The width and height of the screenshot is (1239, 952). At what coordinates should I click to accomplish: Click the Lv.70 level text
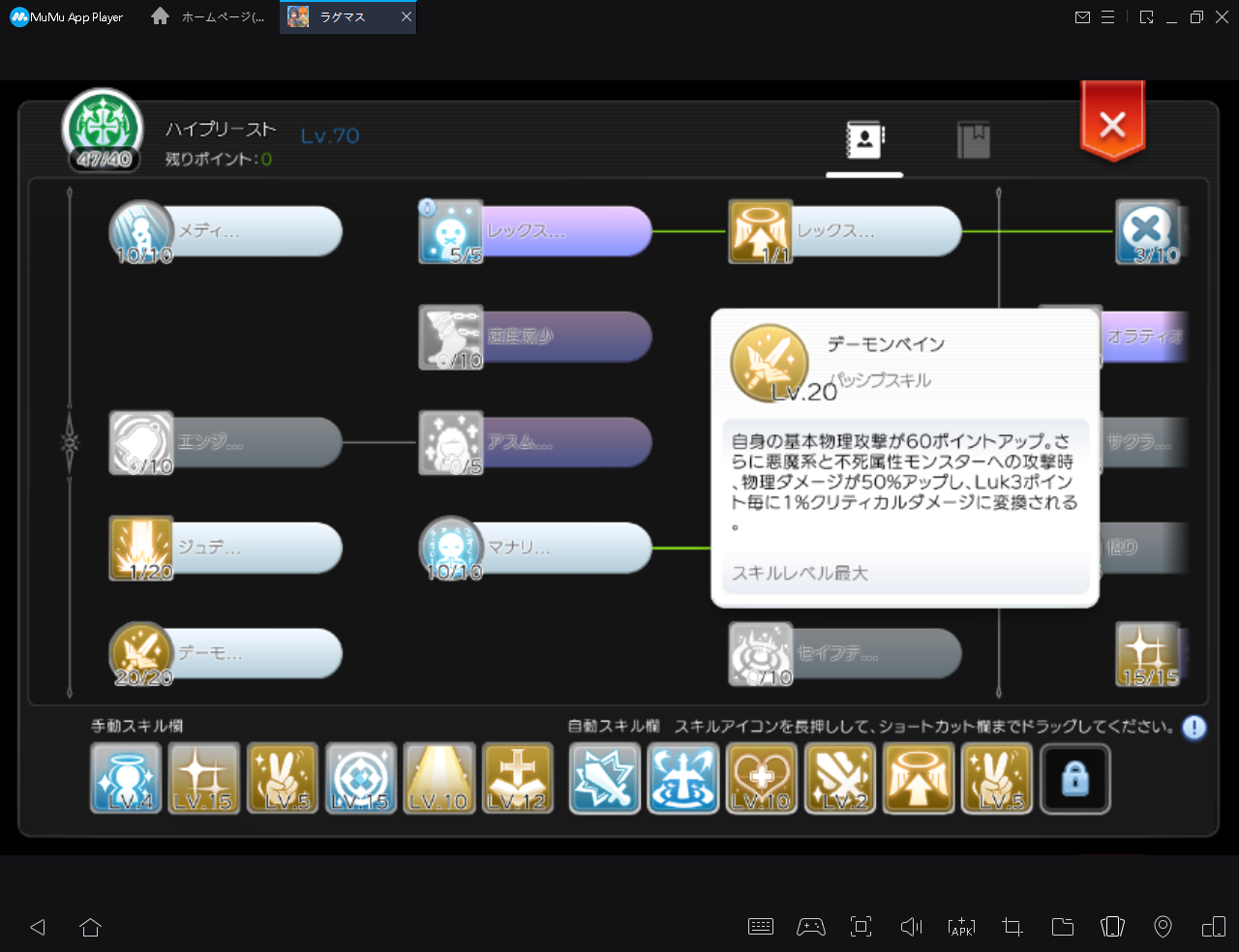tap(330, 136)
